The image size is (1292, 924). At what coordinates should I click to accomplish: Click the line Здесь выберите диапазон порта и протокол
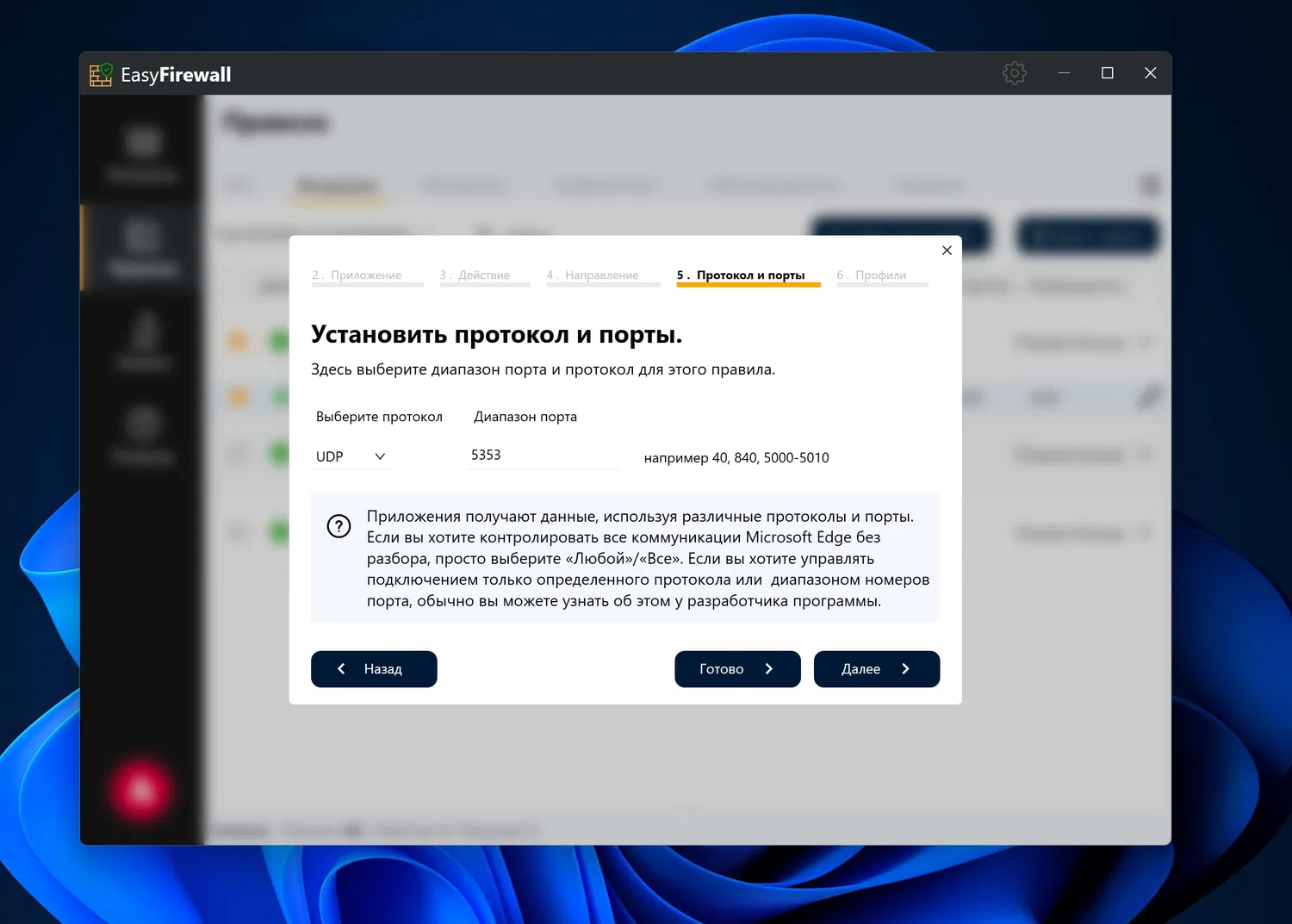(543, 369)
